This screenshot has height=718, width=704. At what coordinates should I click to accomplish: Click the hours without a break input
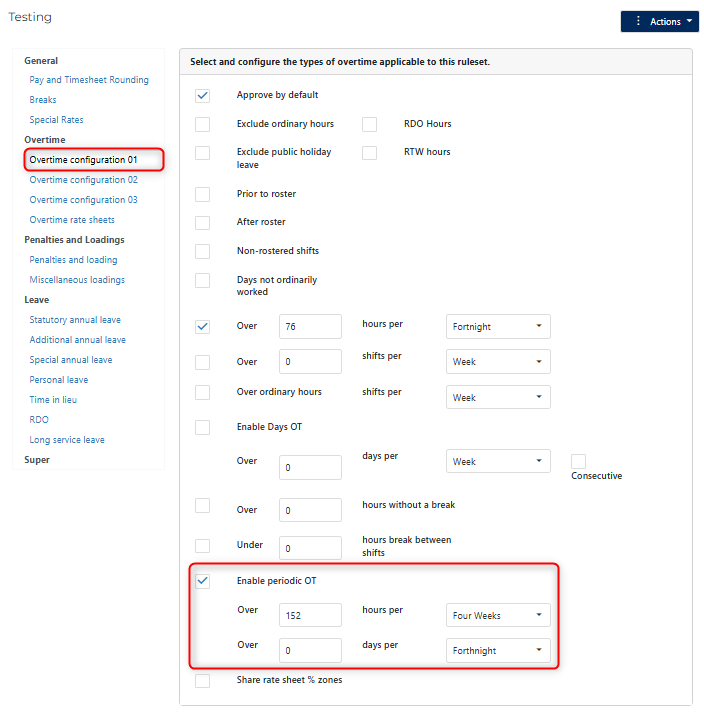[310, 510]
